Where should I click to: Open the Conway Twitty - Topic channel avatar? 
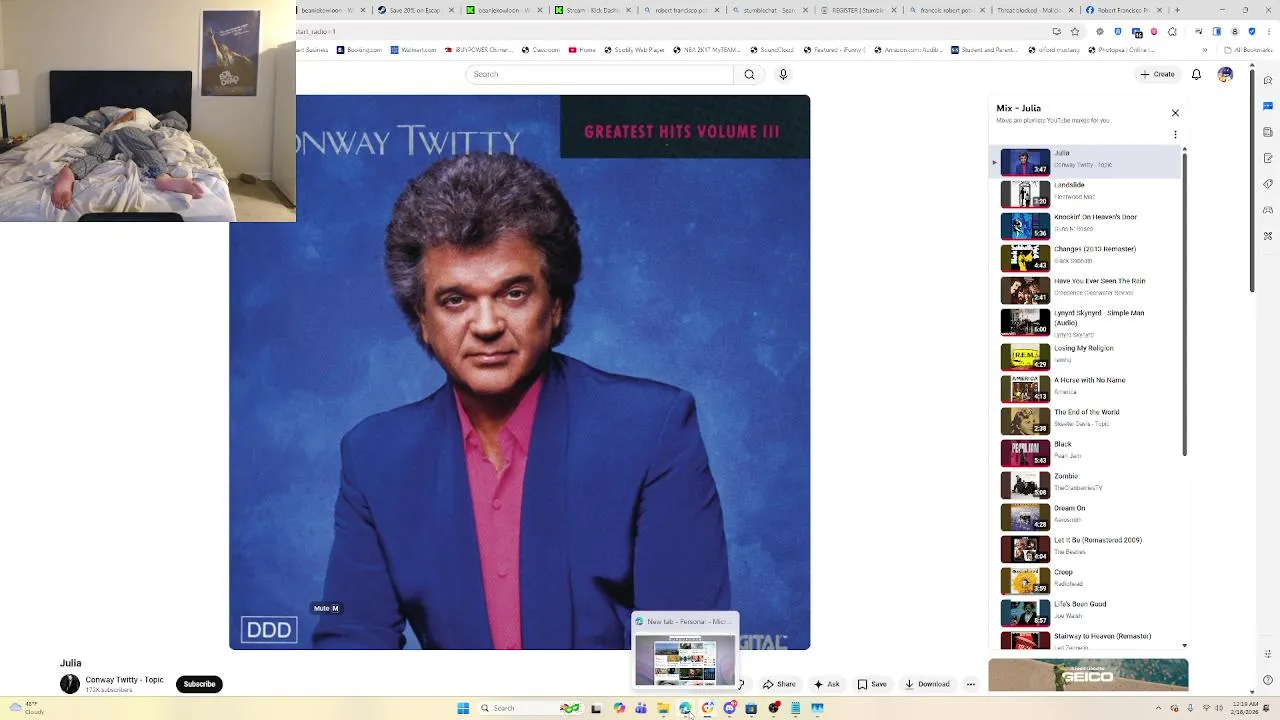click(x=70, y=684)
